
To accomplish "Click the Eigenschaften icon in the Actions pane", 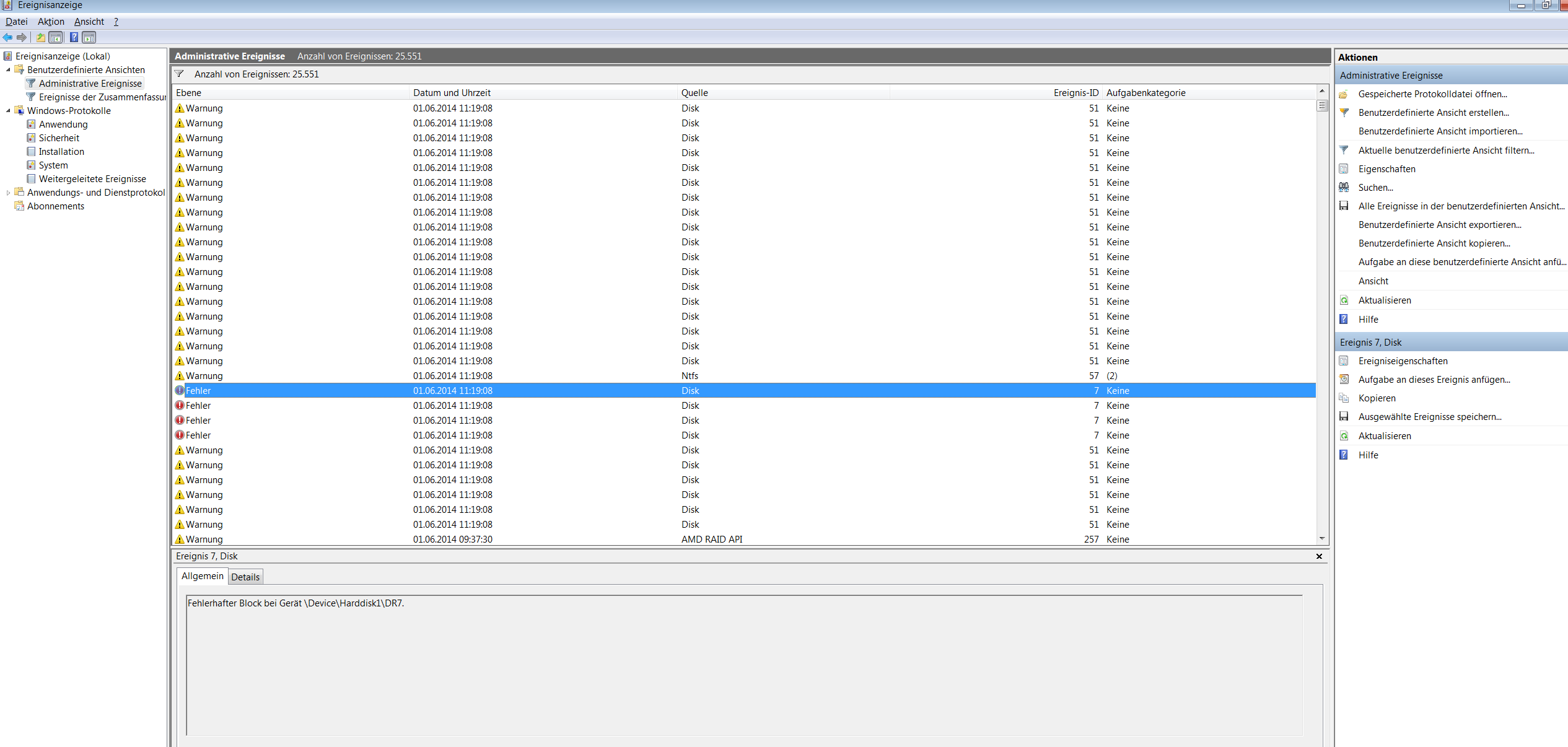I will click(x=1344, y=169).
